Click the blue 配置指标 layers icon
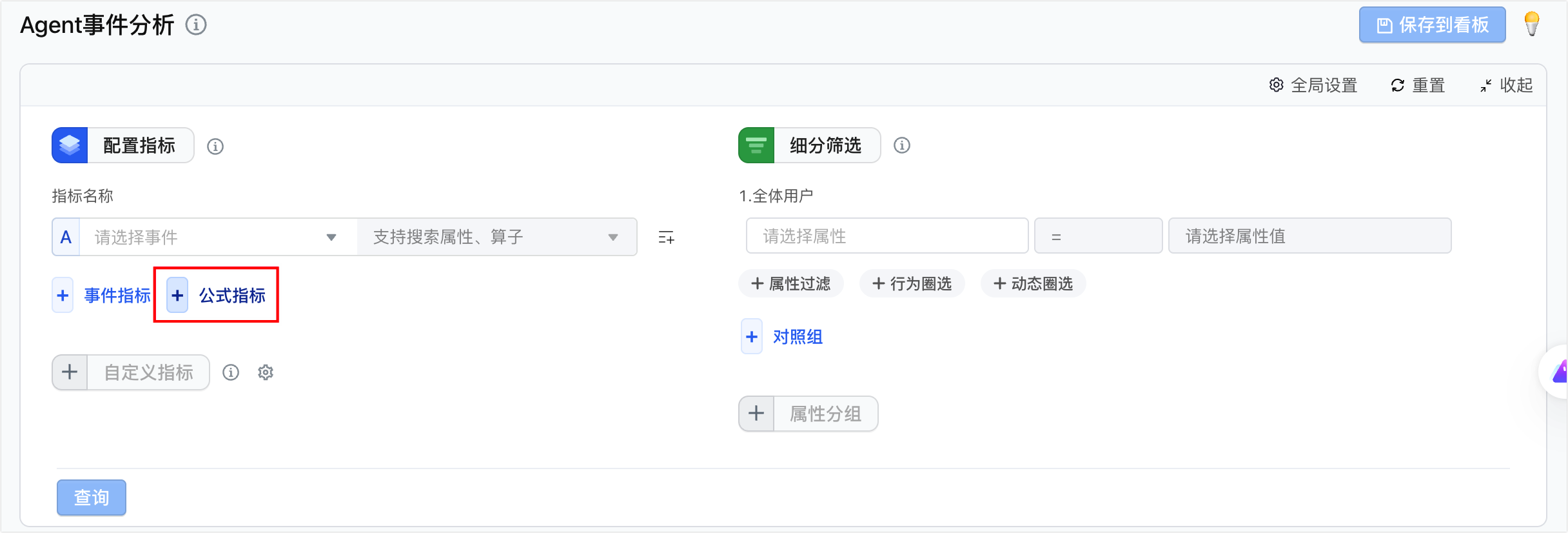Image resolution: width=1568 pixels, height=533 pixels. pyautogui.click(x=70, y=145)
